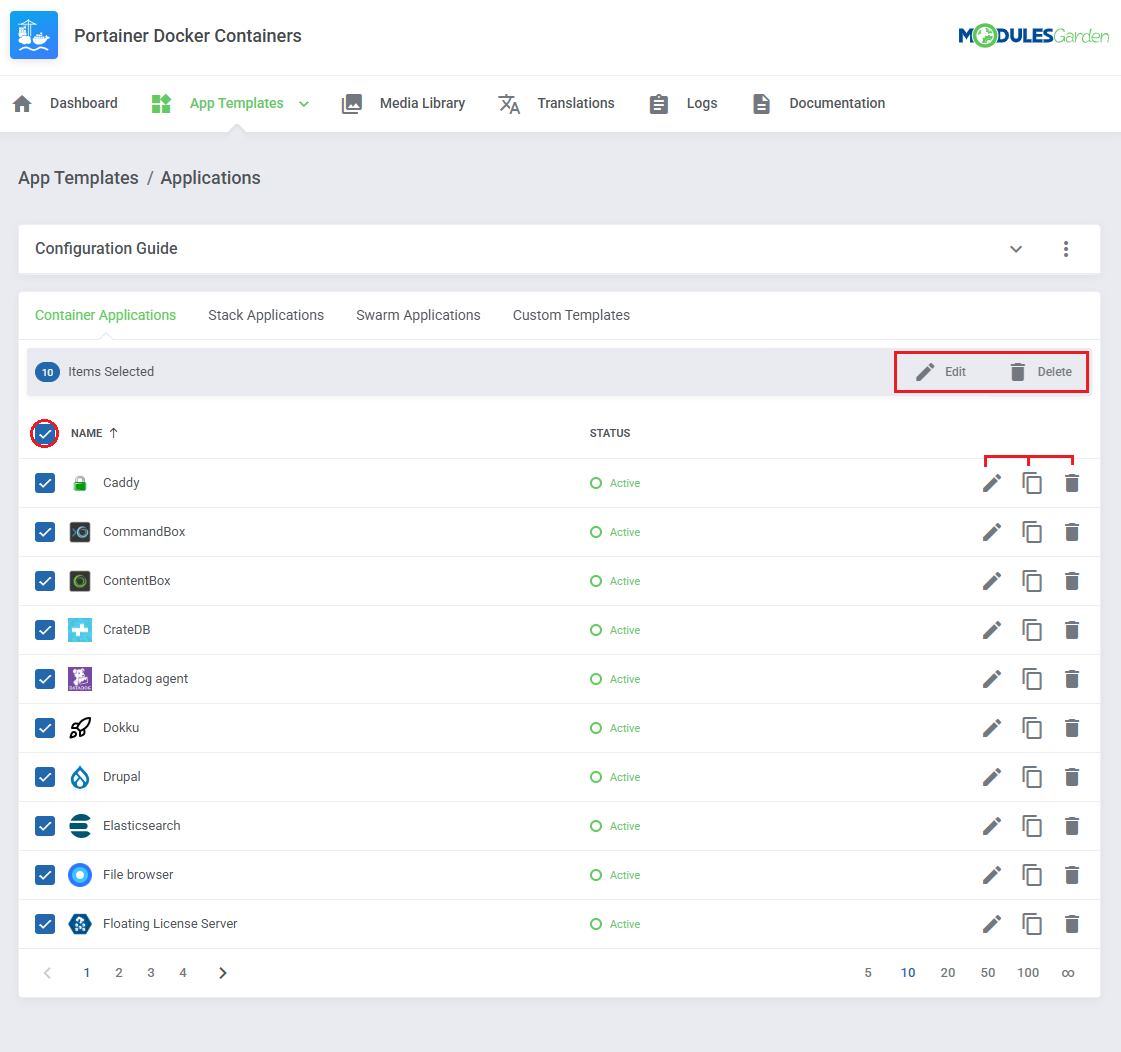Click the mass Edit button

click(x=941, y=372)
